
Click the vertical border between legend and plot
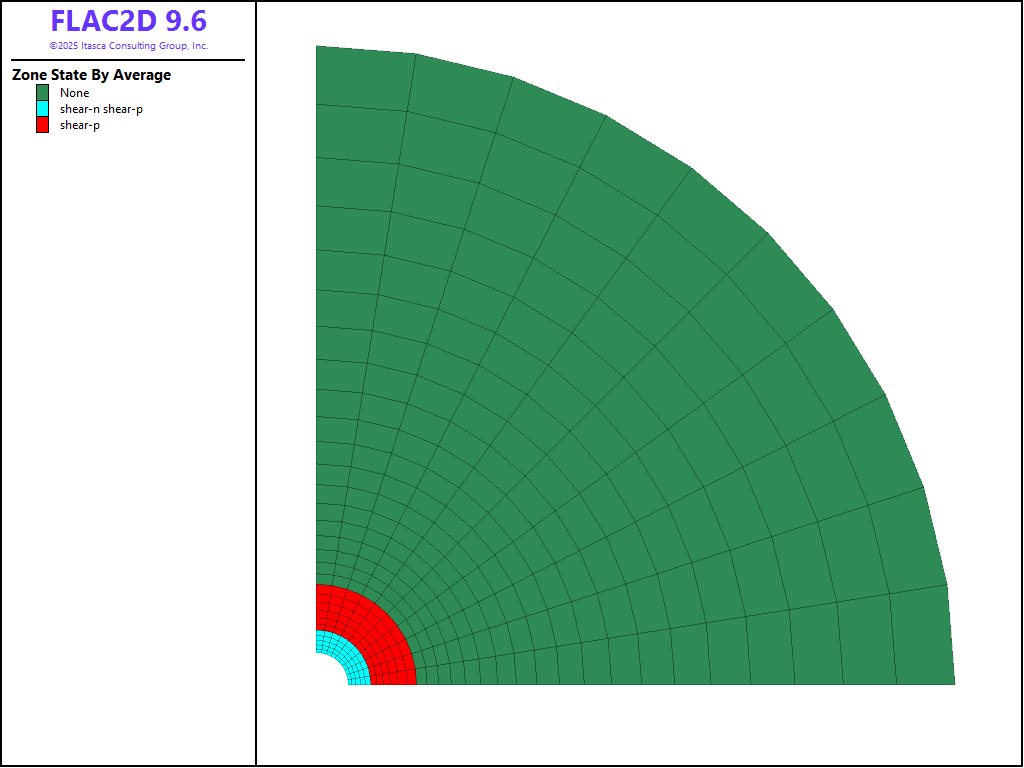pos(256,400)
